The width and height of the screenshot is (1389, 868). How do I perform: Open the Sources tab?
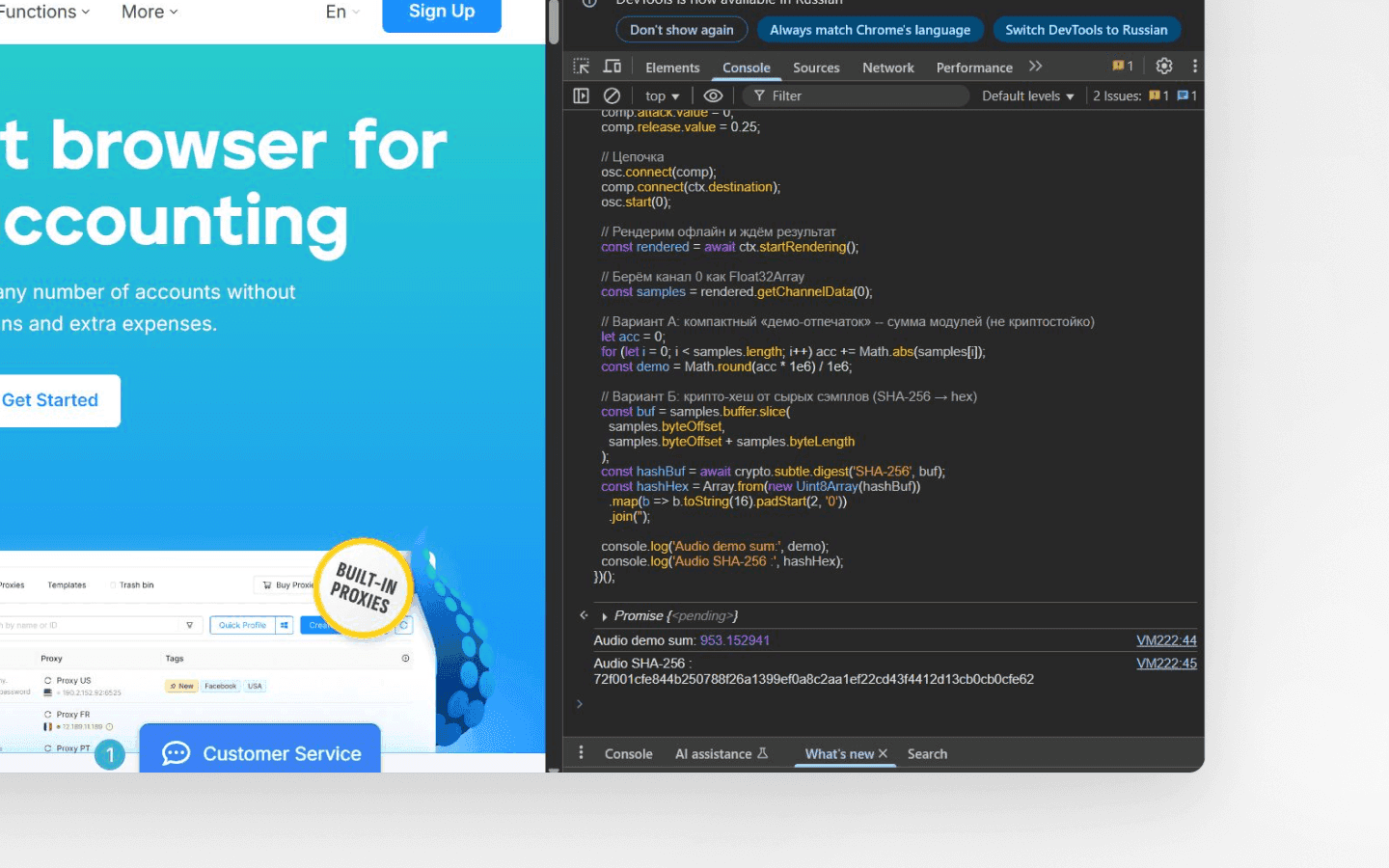tap(816, 68)
